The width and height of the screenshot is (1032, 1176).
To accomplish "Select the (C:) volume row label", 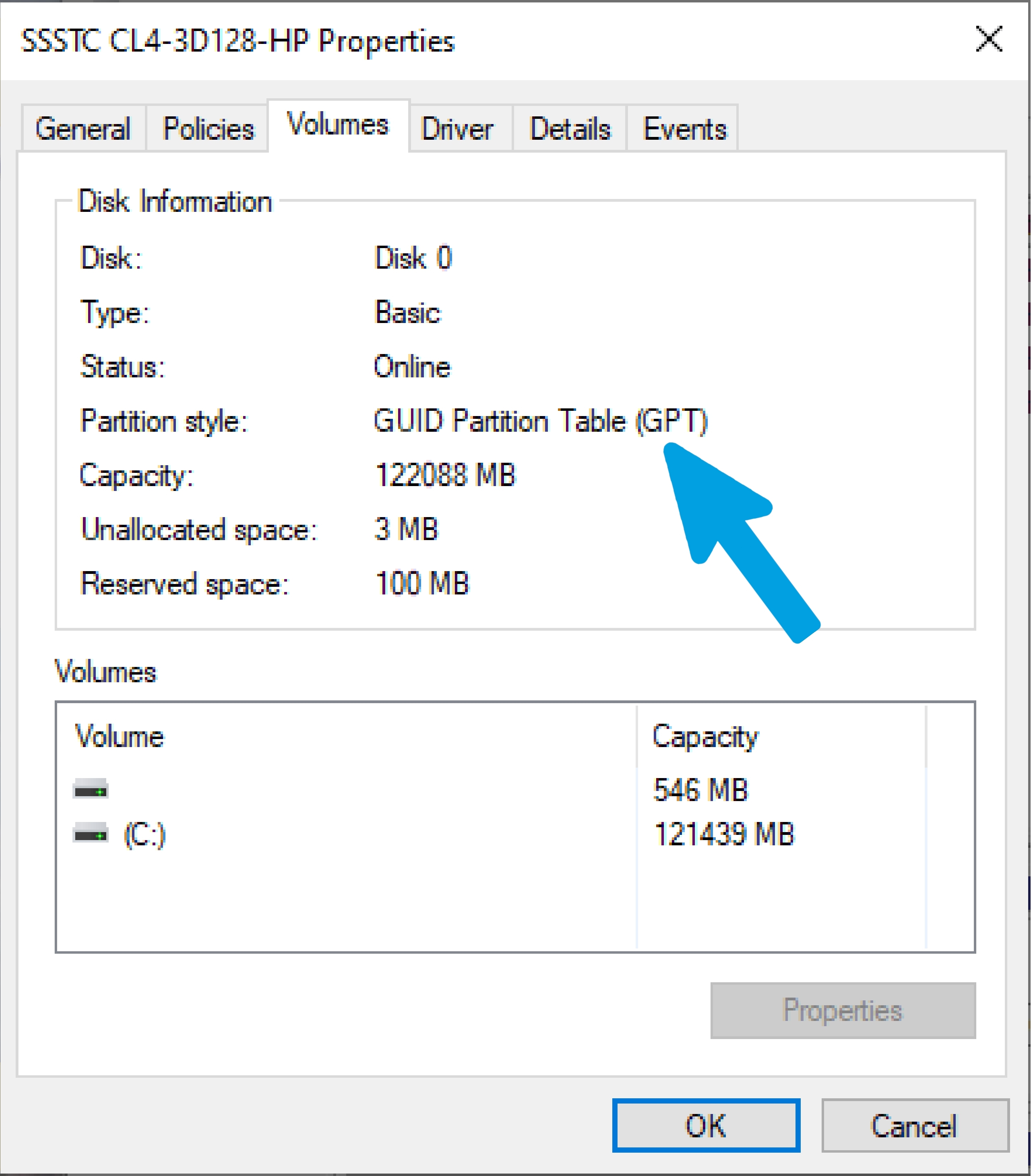I will click(145, 834).
